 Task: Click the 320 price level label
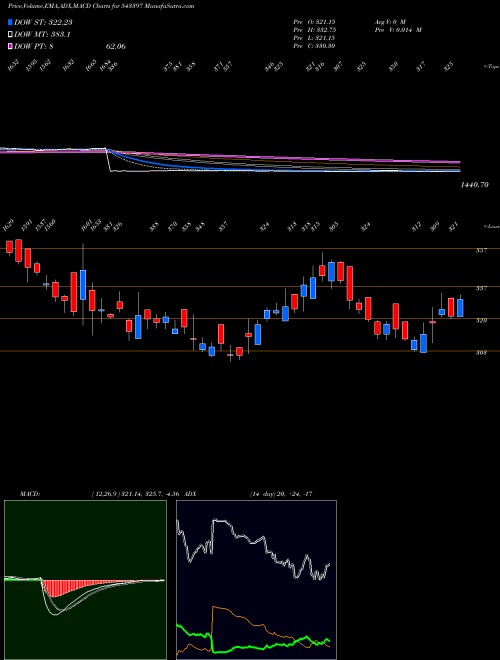pos(481,321)
